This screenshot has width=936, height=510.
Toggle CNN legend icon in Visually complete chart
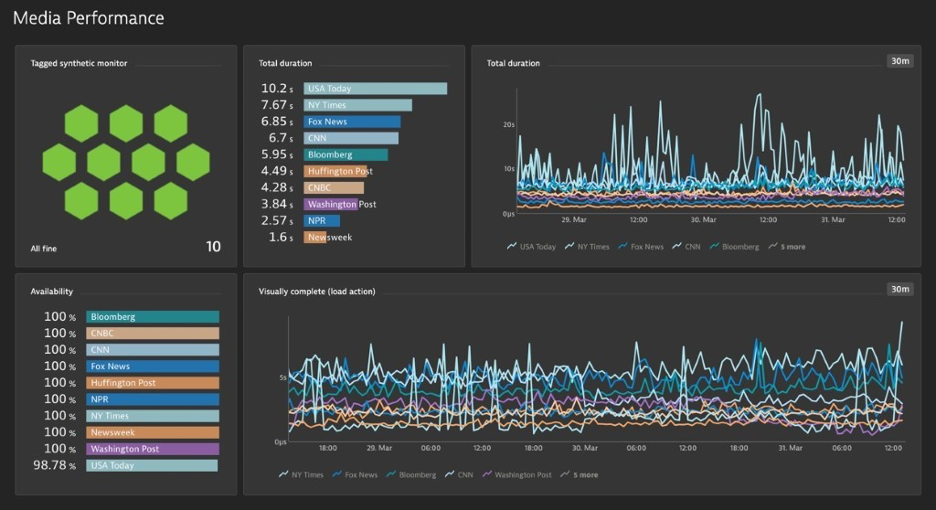(449, 474)
